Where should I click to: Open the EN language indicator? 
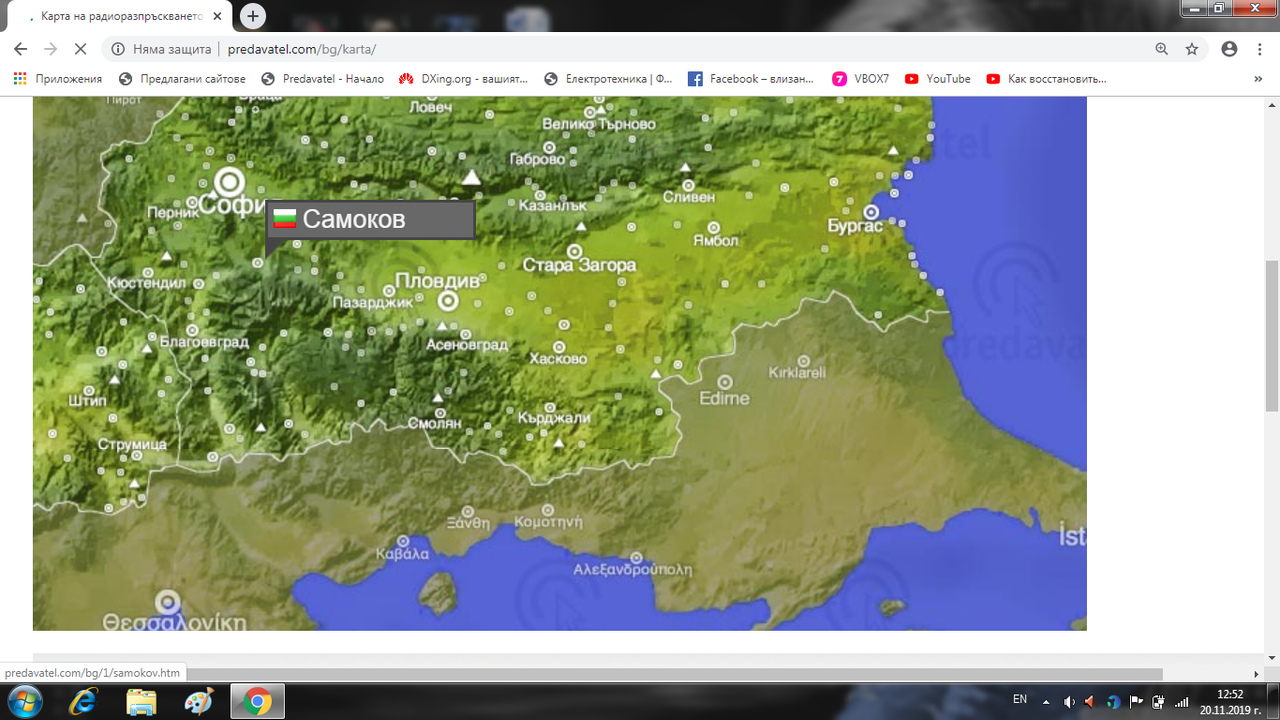(x=1020, y=699)
